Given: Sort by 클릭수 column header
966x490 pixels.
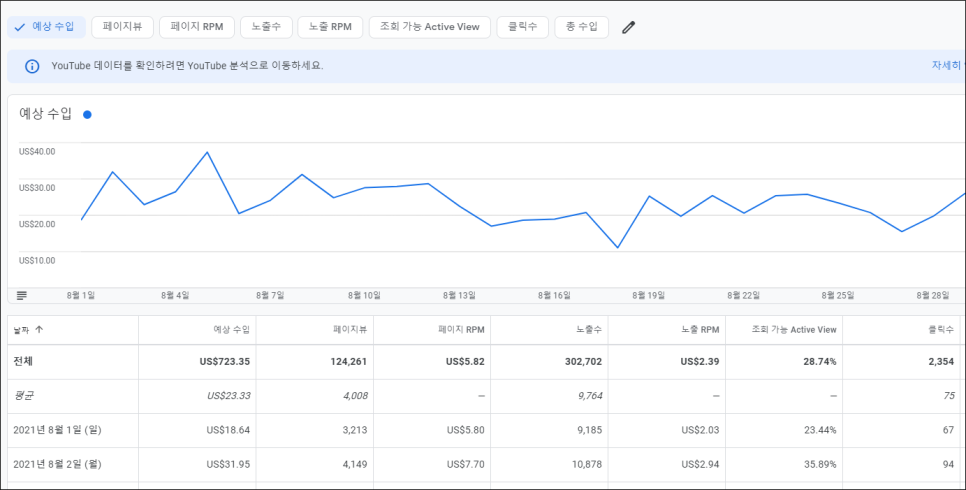Looking at the screenshot, I should pos(941,330).
